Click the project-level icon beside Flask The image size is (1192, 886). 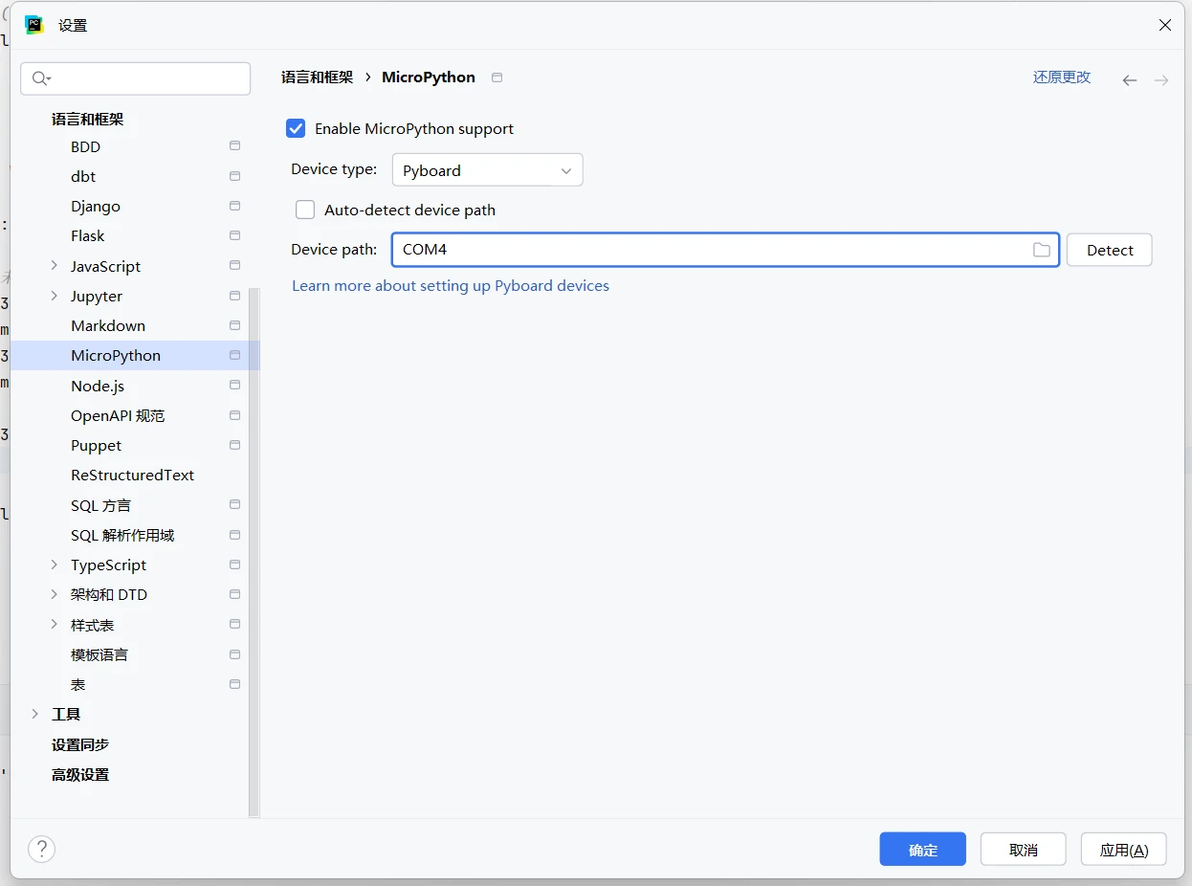(235, 236)
